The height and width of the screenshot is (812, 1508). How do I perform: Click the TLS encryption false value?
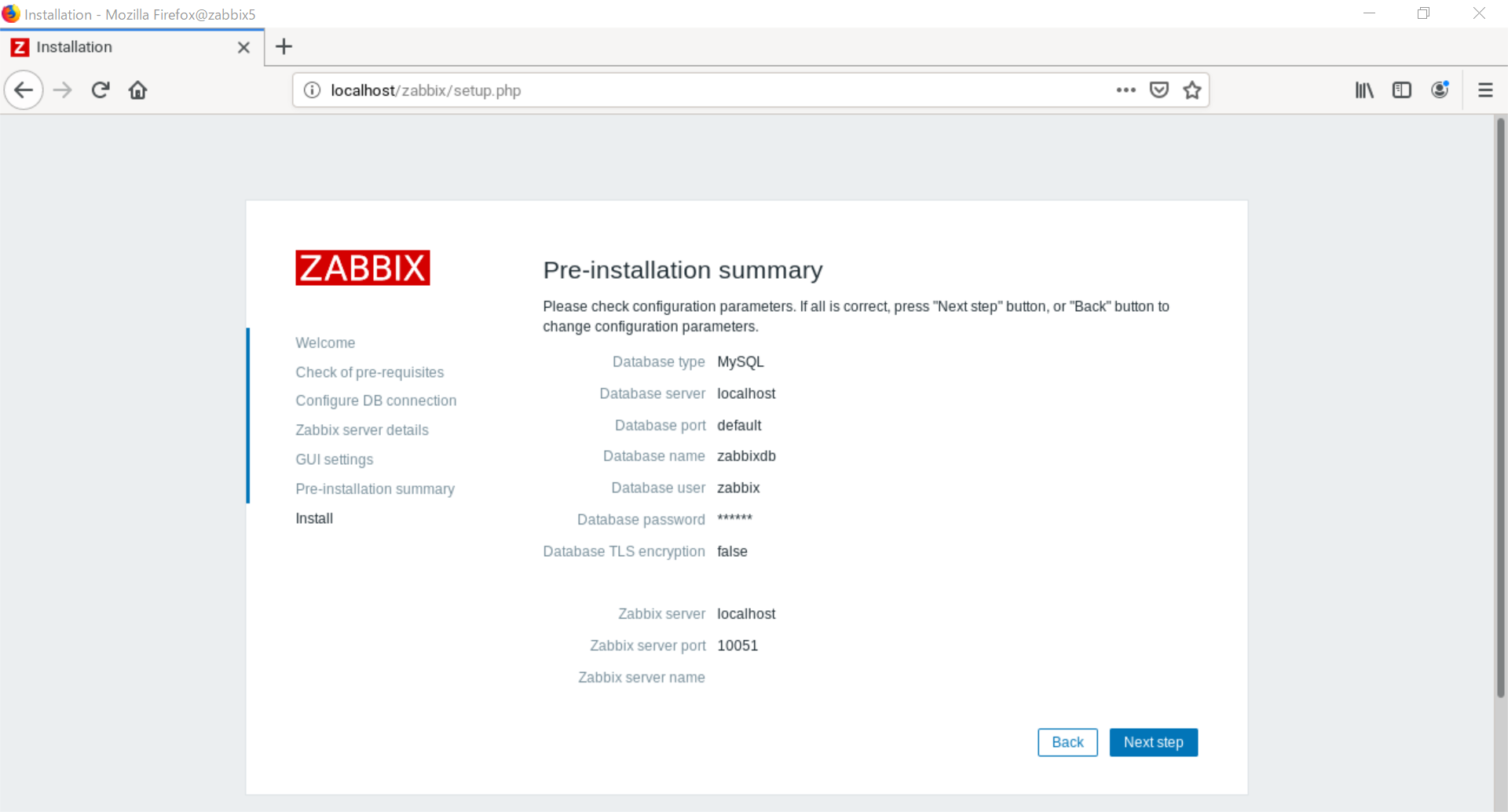(x=732, y=551)
